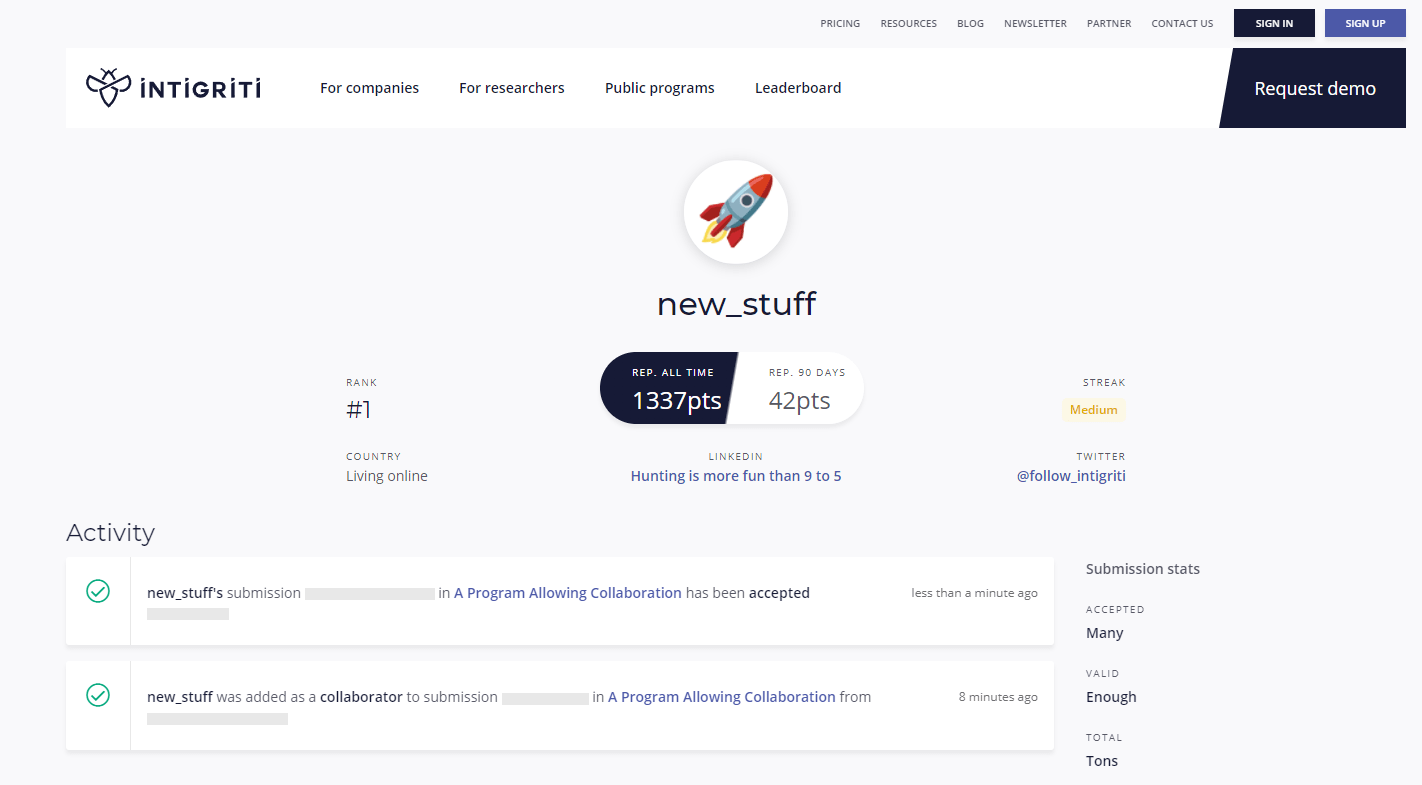Open the For companies menu
Image resolution: width=1422 pixels, height=785 pixels.
tap(369, 88)
